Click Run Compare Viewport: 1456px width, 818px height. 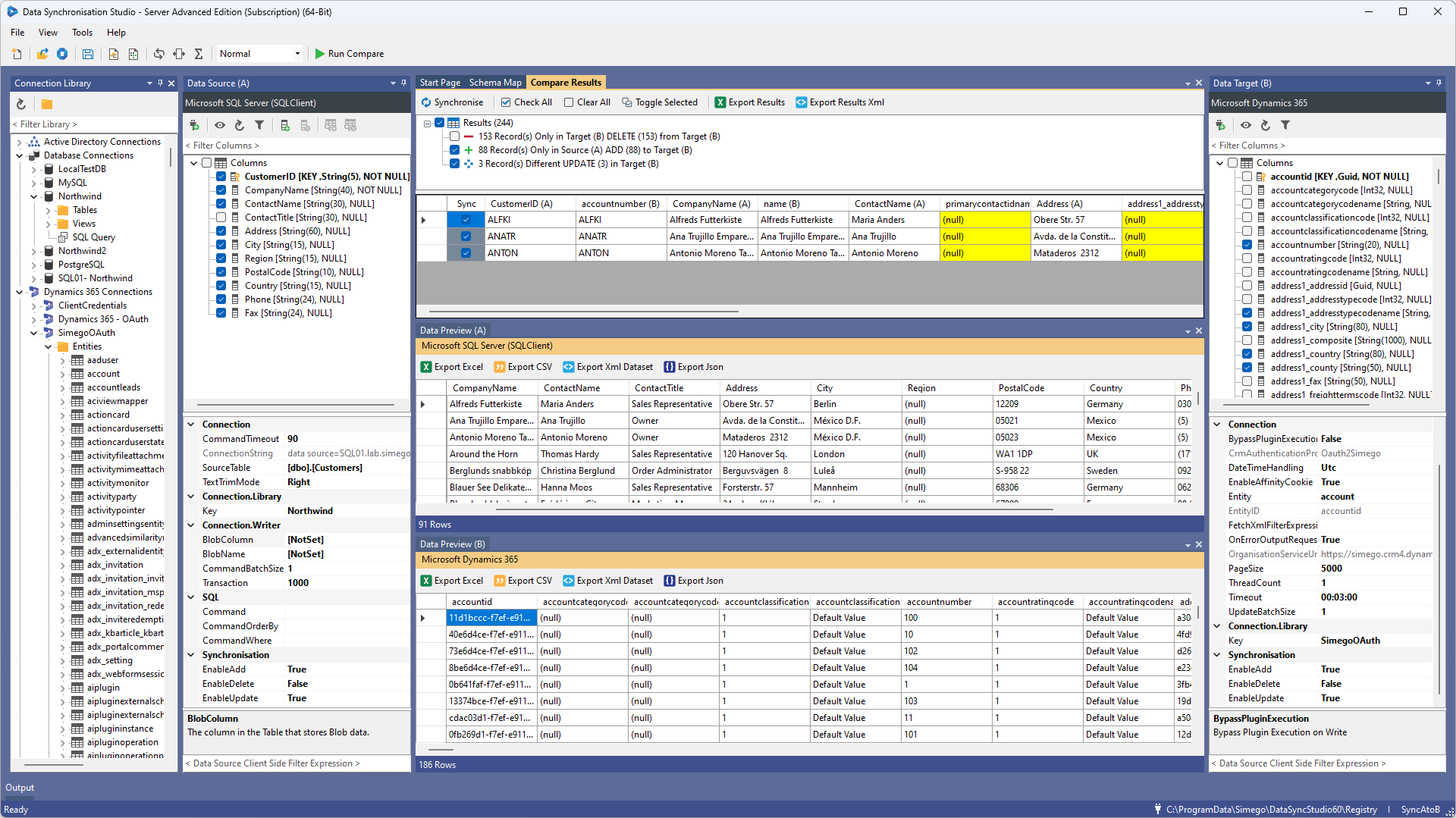(x=350, y=54)
